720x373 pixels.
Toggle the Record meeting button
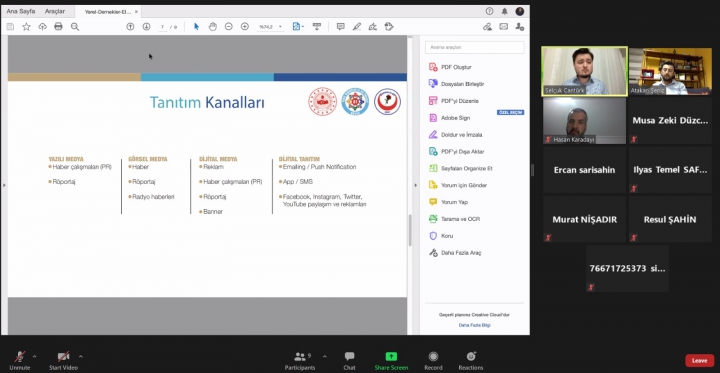point(433,360)
